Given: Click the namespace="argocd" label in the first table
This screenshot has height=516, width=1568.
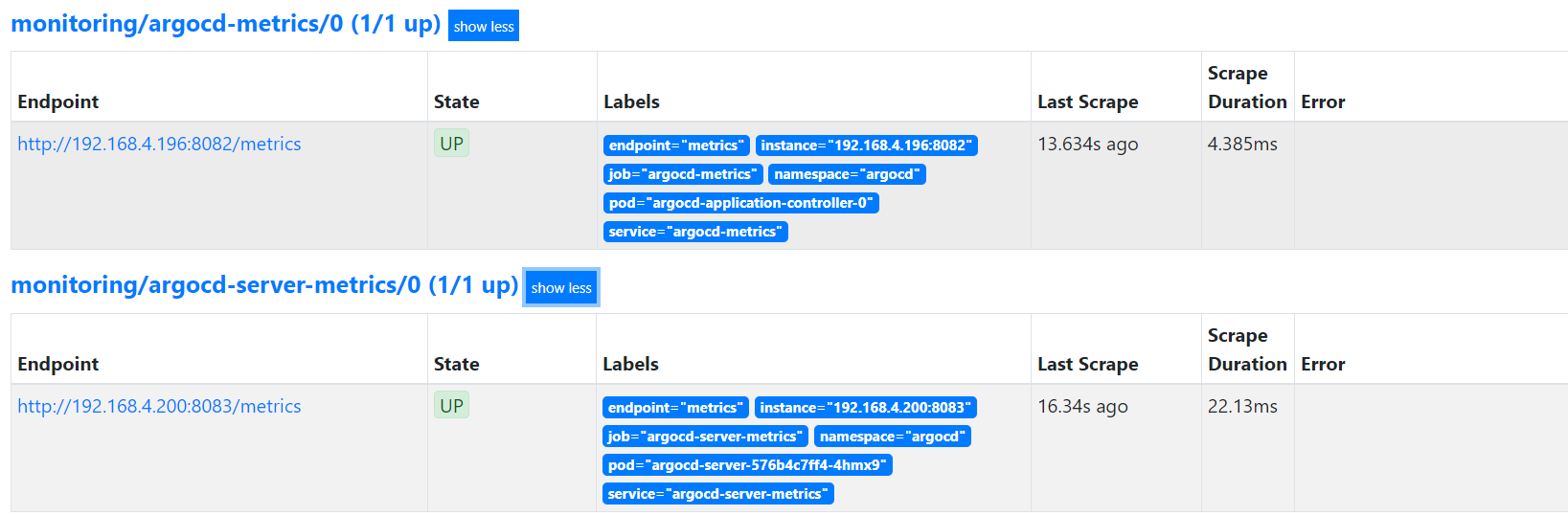Looking at the screenshot, I should coord(847,174).
